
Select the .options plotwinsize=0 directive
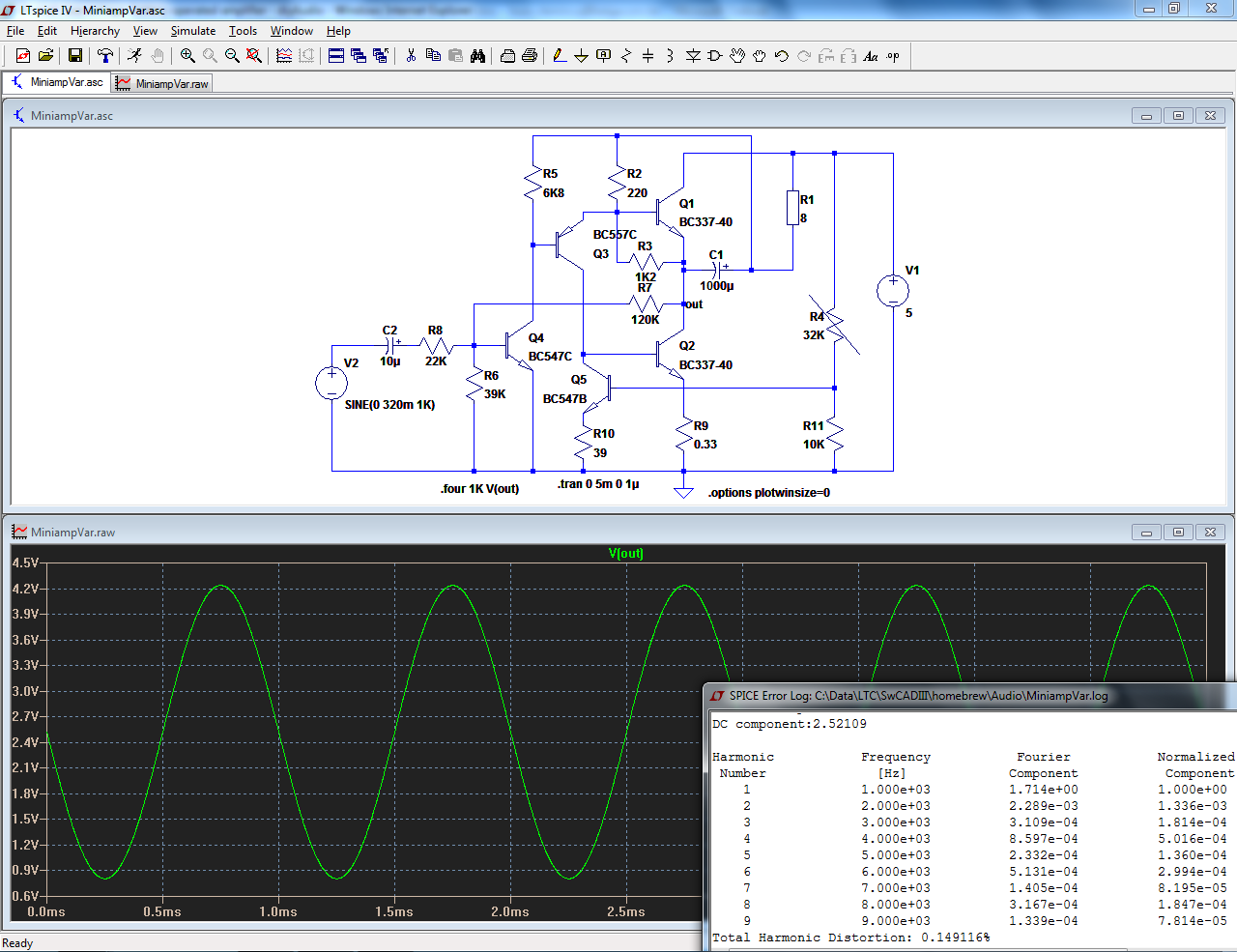768,493
